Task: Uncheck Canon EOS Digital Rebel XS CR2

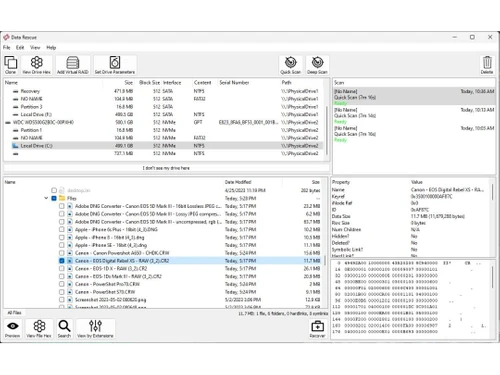Action: tap(62, 261)
